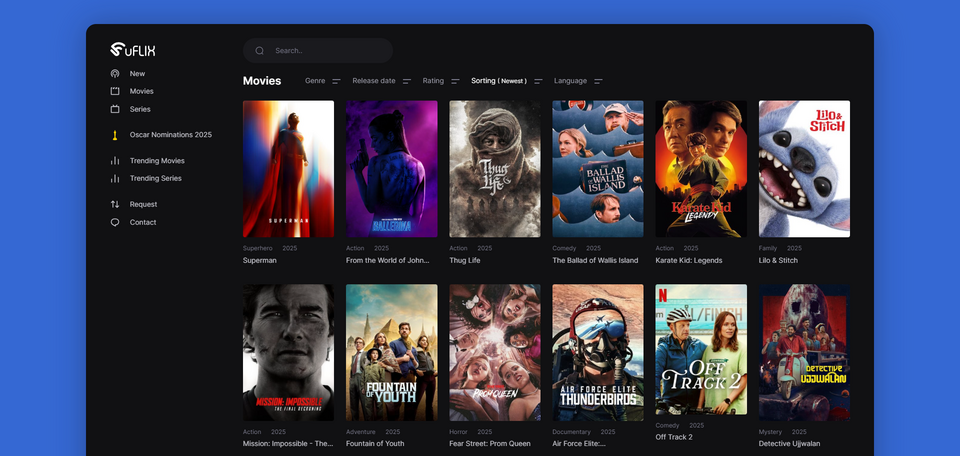Open the Language filter dropdown icon
Screen dimensions: 960x456
pos(598,81)
